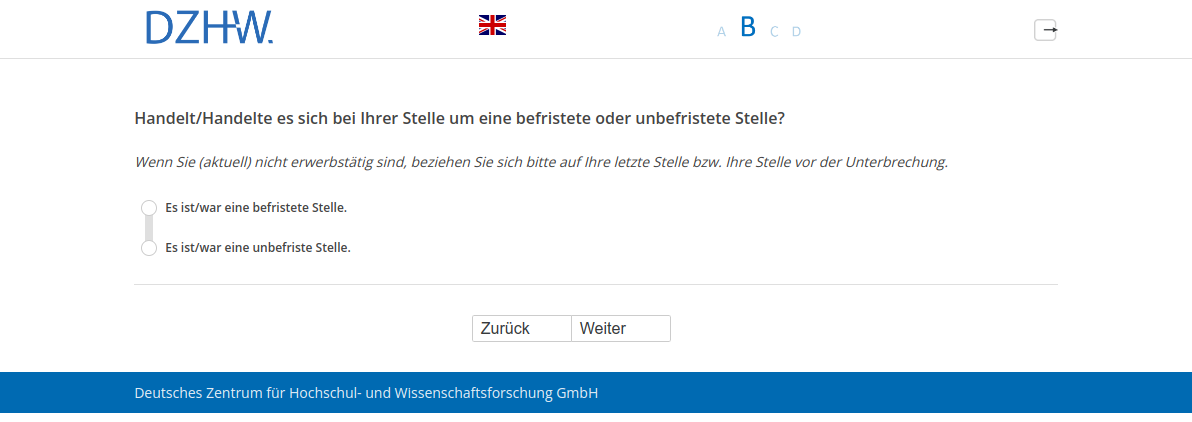Click the italic hint starting 'Wenn Sie (aktuell)'
The image size is (1192, 422).
point(540,161)
